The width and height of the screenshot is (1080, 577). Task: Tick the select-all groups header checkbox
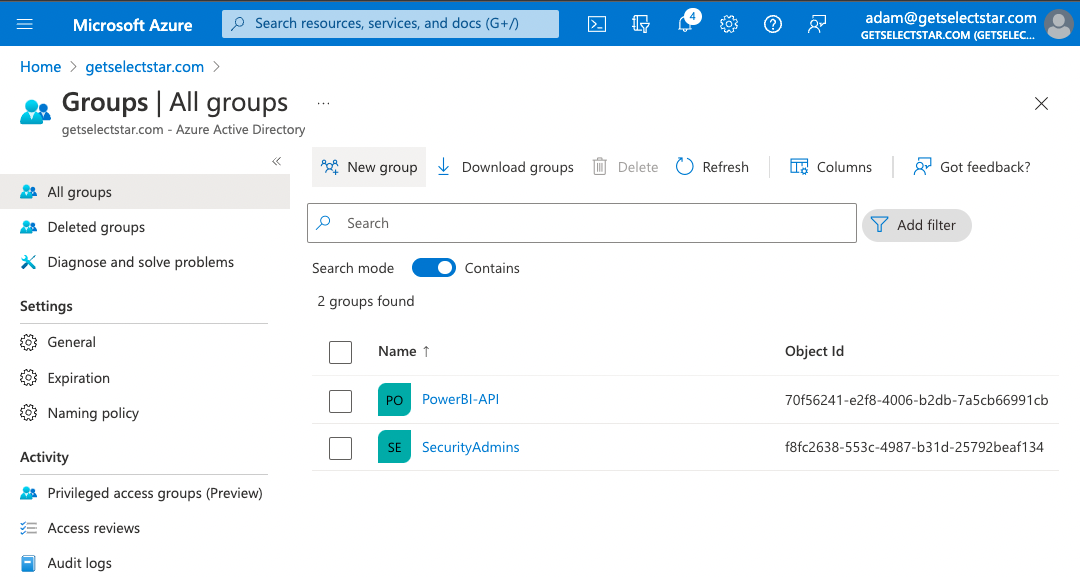click(x=340, y=352)
